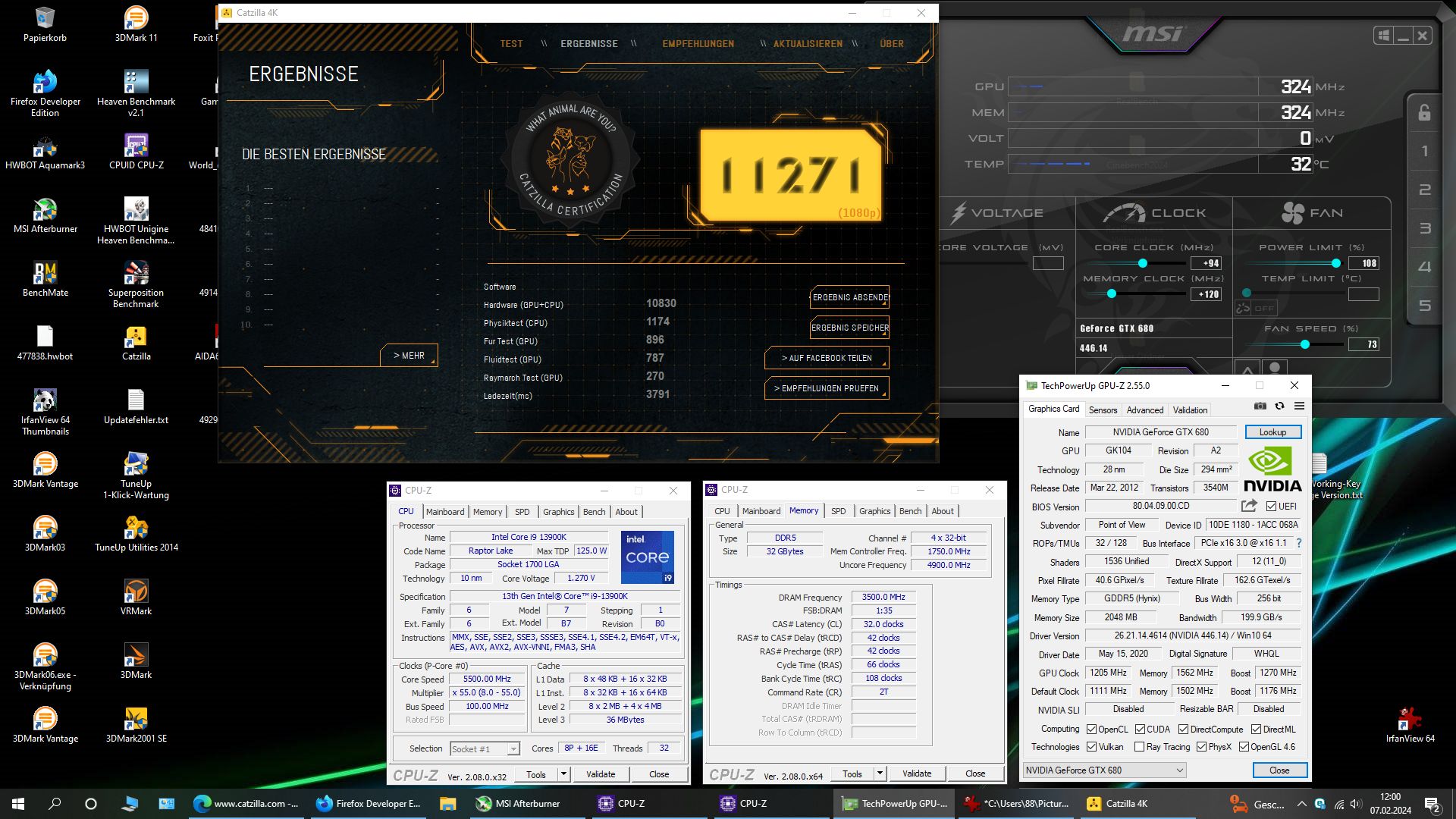Select Afterburner profile slot 5
The height and width of the screenshot is (819, 1456).
1425,306
